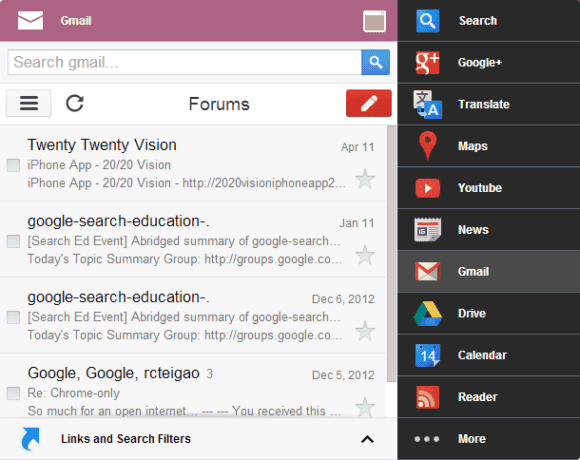Screen dimensions: 580x460
Task: Open the Google+ icon in sidebar
Action: (427, 62)
